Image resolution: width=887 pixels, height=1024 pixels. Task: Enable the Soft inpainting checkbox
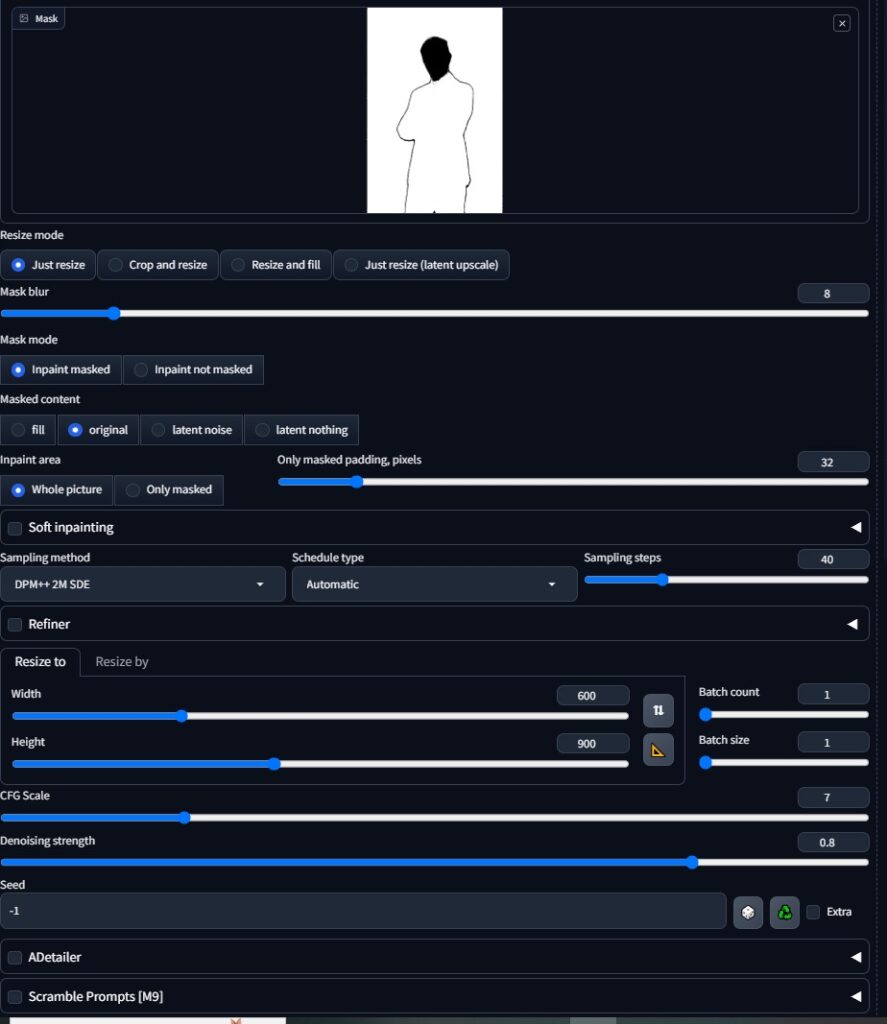(15, 528)
